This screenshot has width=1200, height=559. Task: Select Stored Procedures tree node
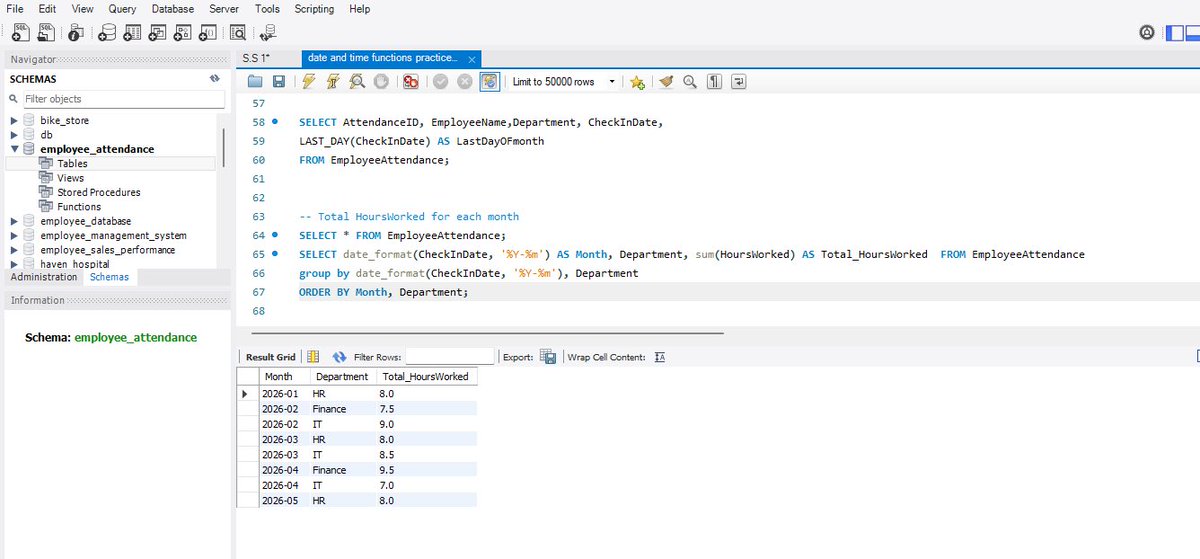coord(98,192)
